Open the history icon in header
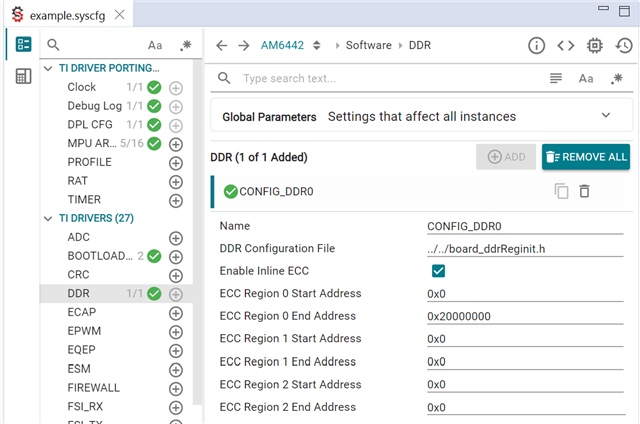This screenshot has height=424, width=640. pos(622,45)
